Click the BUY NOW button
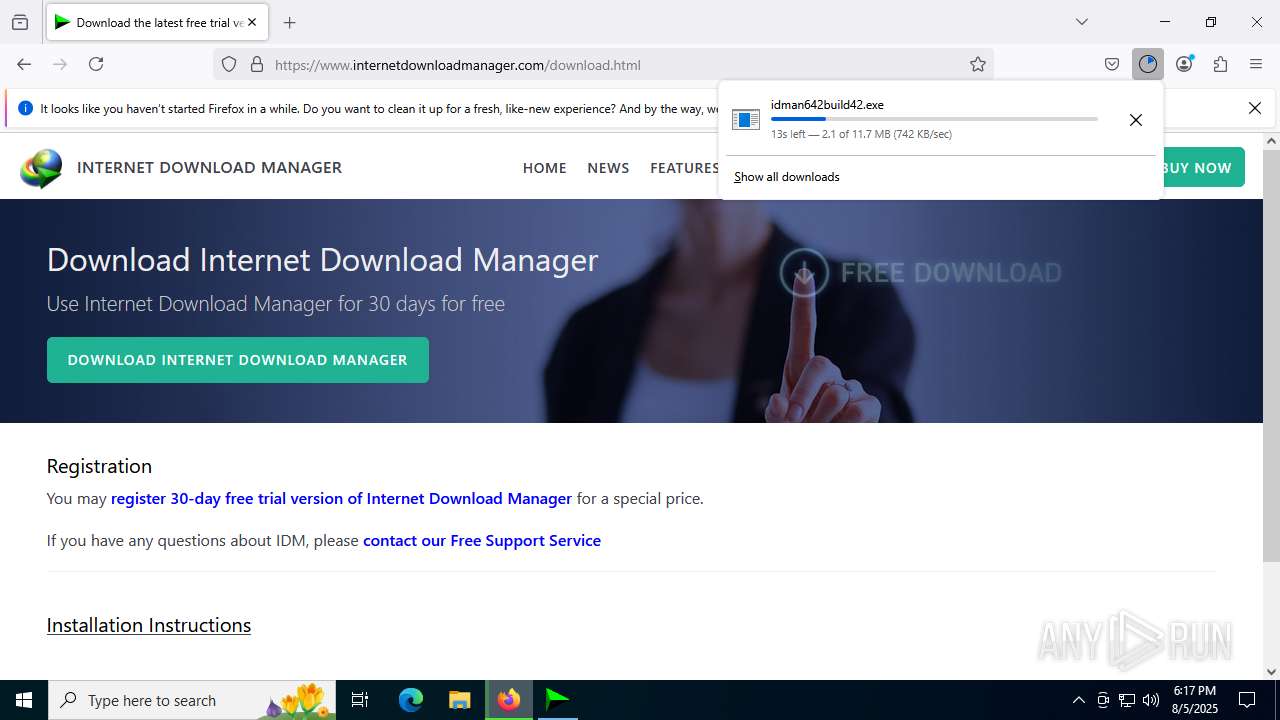This screenshot has height=720, width=1280. tap(1202, 168)
